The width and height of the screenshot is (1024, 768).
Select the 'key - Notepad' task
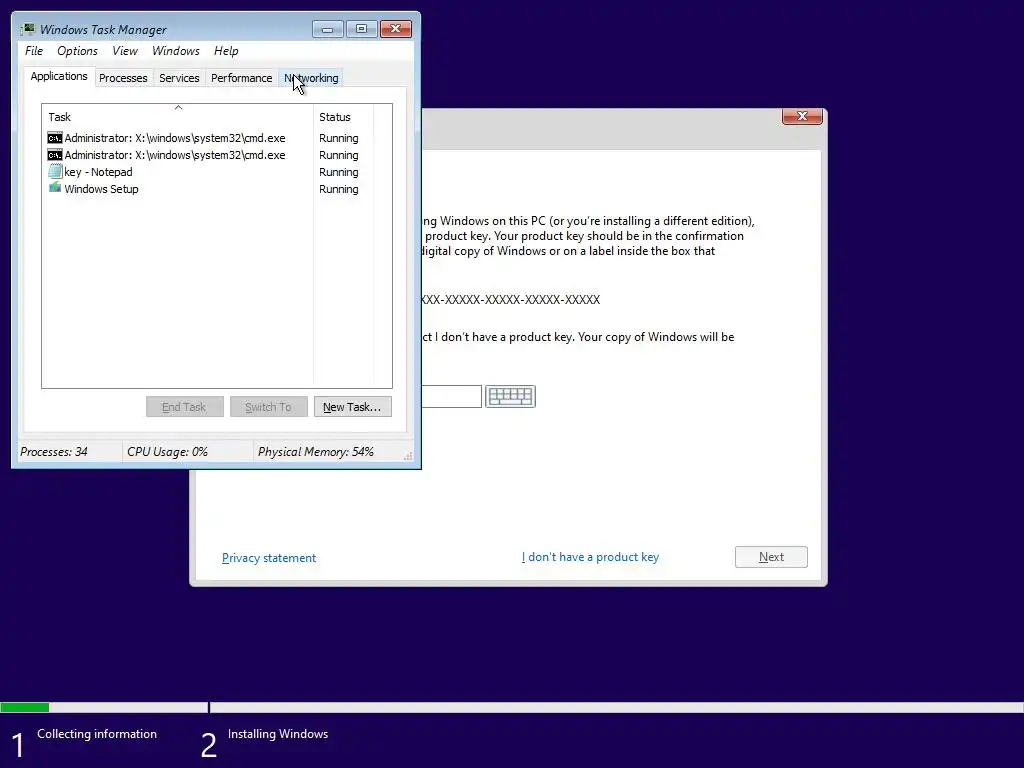point(98,172)
